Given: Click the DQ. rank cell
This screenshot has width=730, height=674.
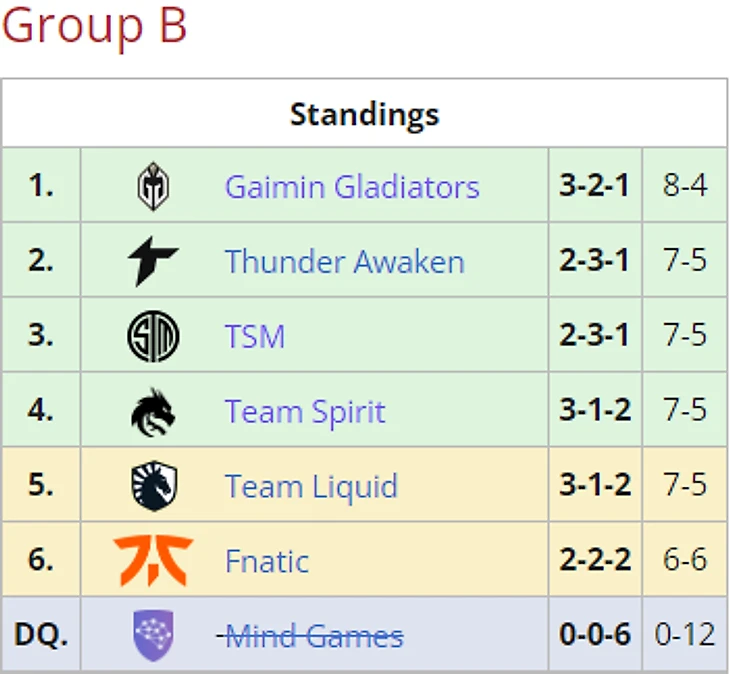Looking at the screenshot, I should coord(41,635).
